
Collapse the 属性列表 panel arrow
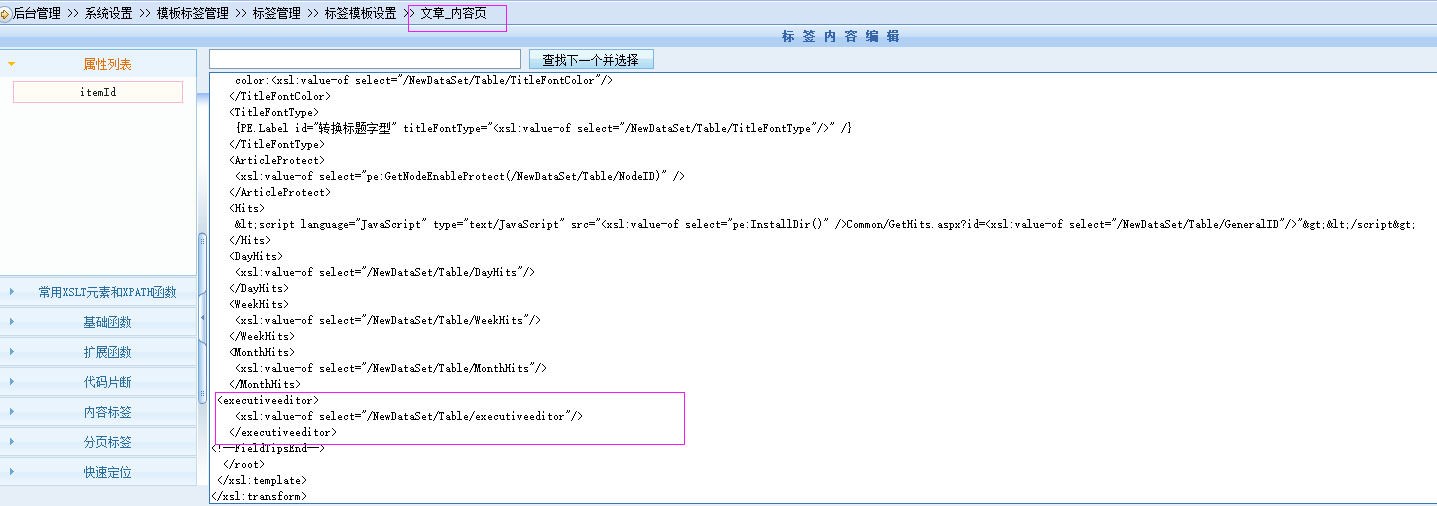[12, 64]
